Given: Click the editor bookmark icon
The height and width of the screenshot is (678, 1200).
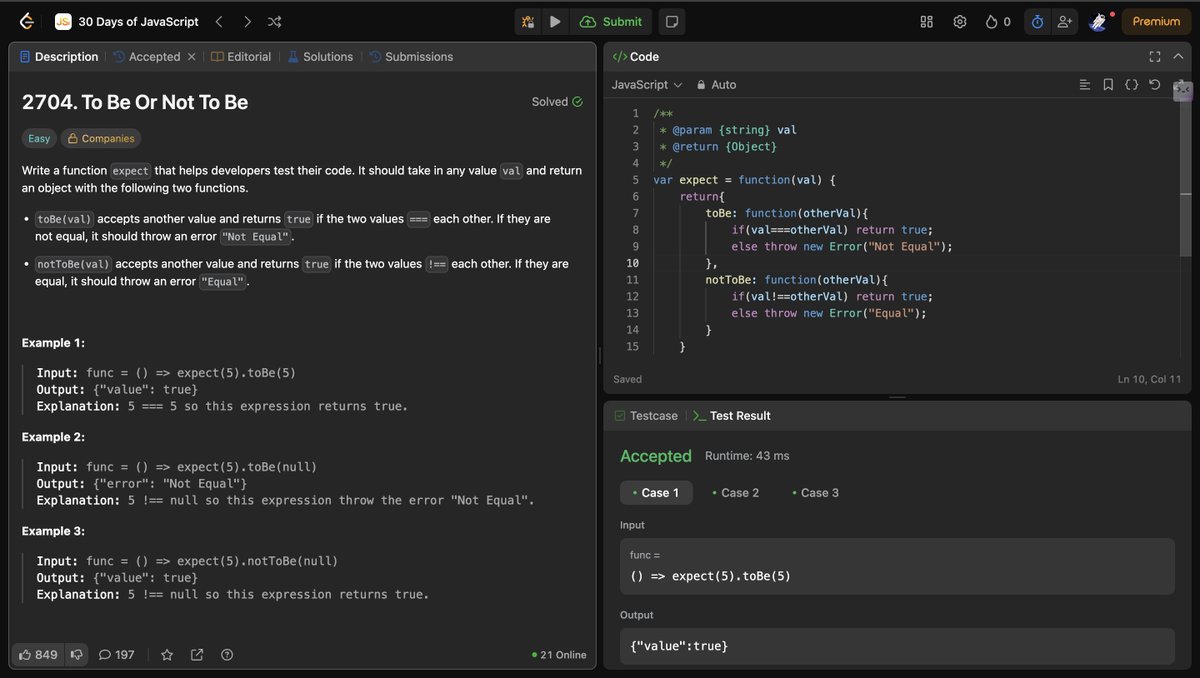Looking at the screenshot, I should click(x=1108, y=85).
